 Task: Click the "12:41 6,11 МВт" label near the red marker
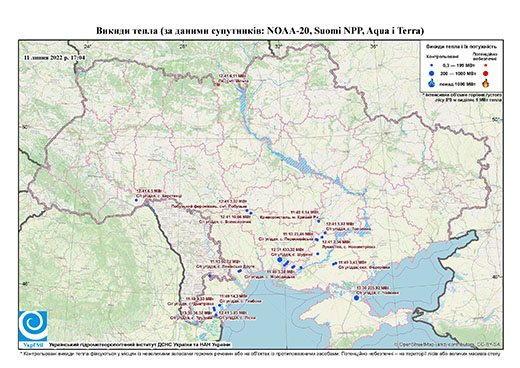[x=232, y=76]
